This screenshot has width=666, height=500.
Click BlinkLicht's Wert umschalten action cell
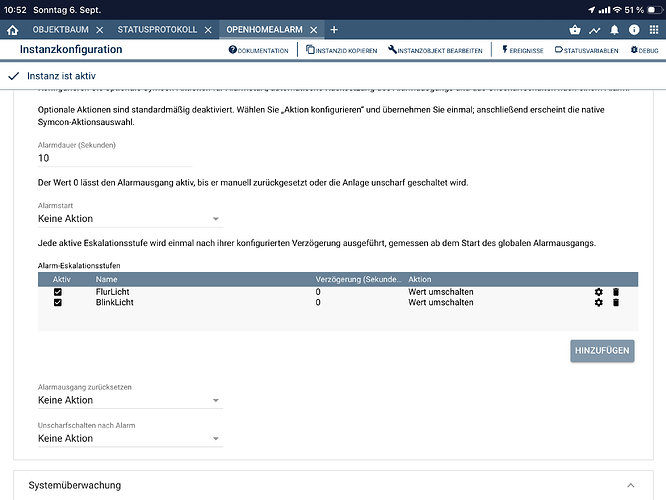441,302
